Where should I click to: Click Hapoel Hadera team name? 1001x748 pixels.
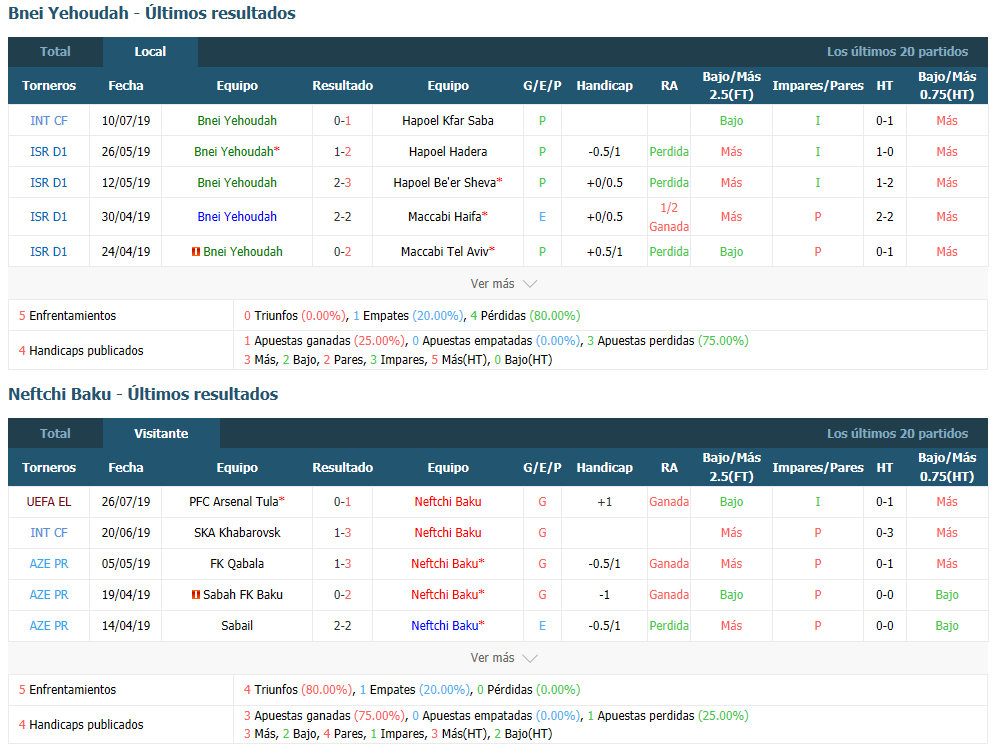click(448, 152)
